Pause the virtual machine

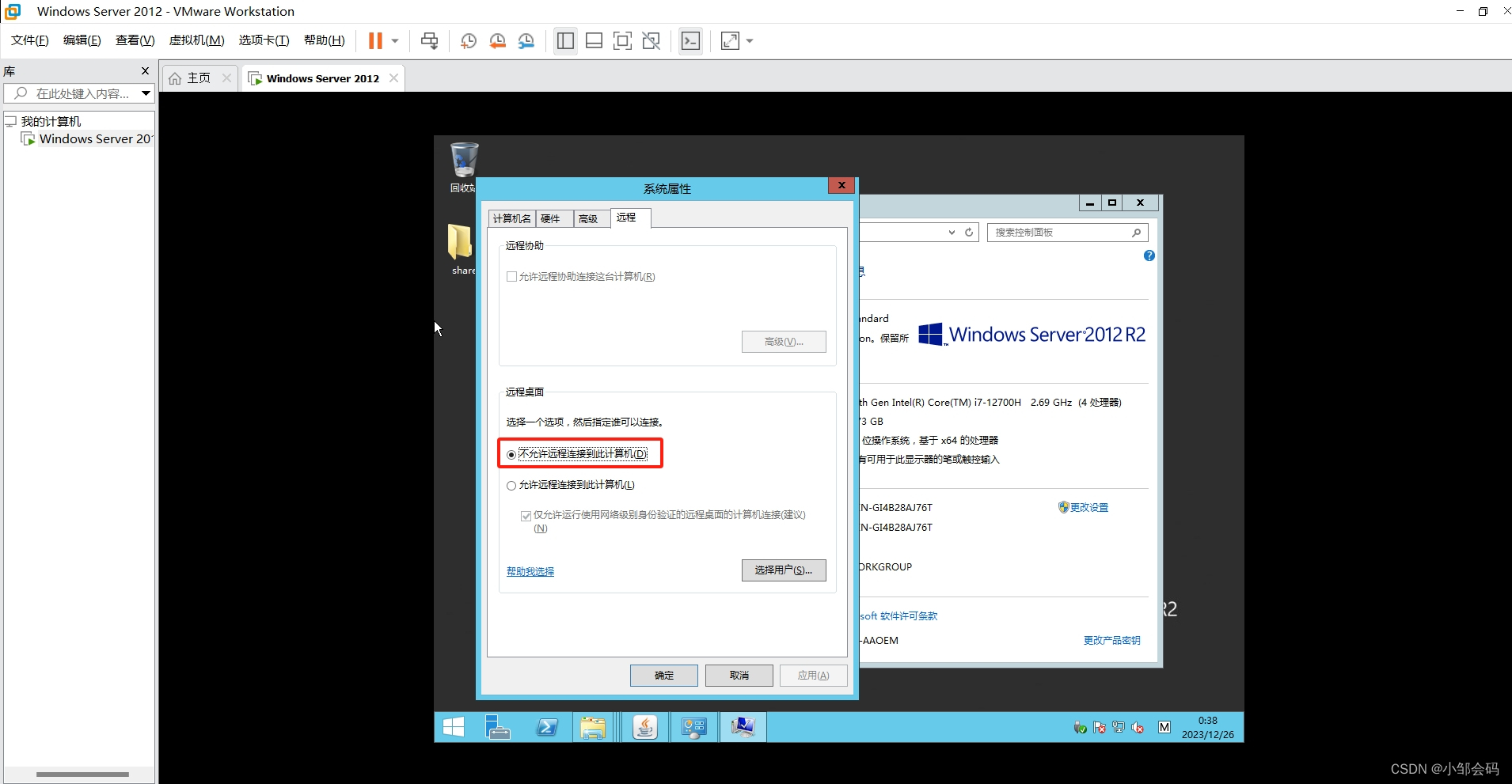(375, 40)
